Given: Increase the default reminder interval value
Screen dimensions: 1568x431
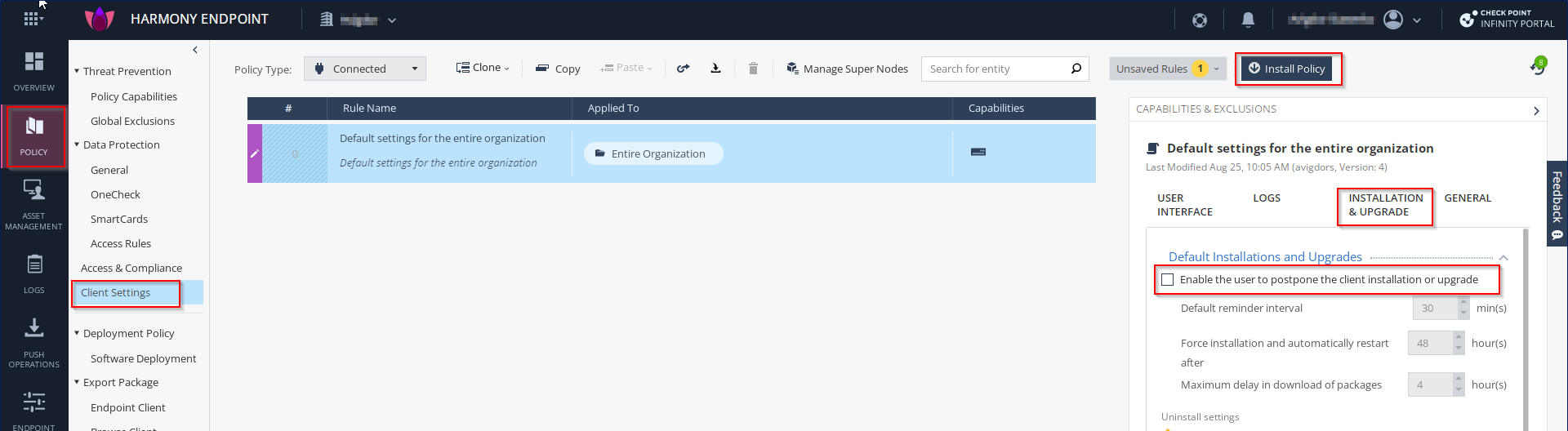Looking at the screenshot, I should [1463, 303].
